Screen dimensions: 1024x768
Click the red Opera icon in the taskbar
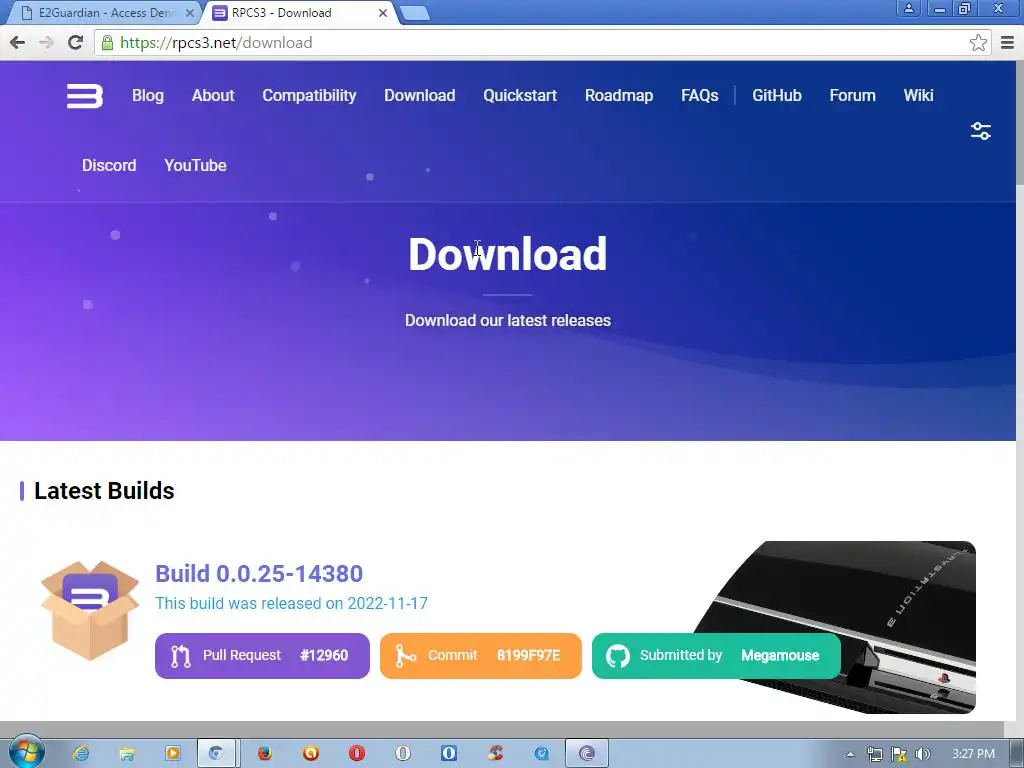point(357,754)
